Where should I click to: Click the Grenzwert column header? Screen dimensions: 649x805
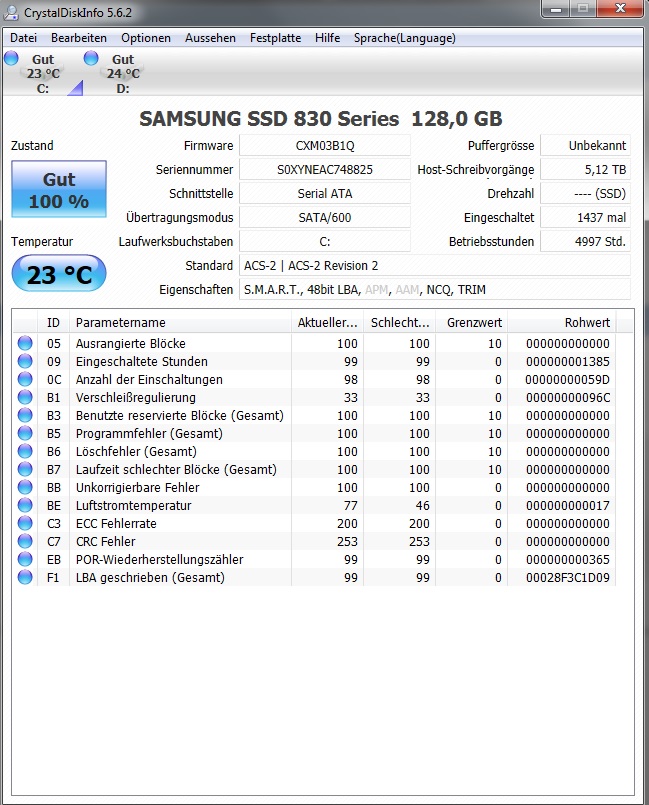pos(472,322)
